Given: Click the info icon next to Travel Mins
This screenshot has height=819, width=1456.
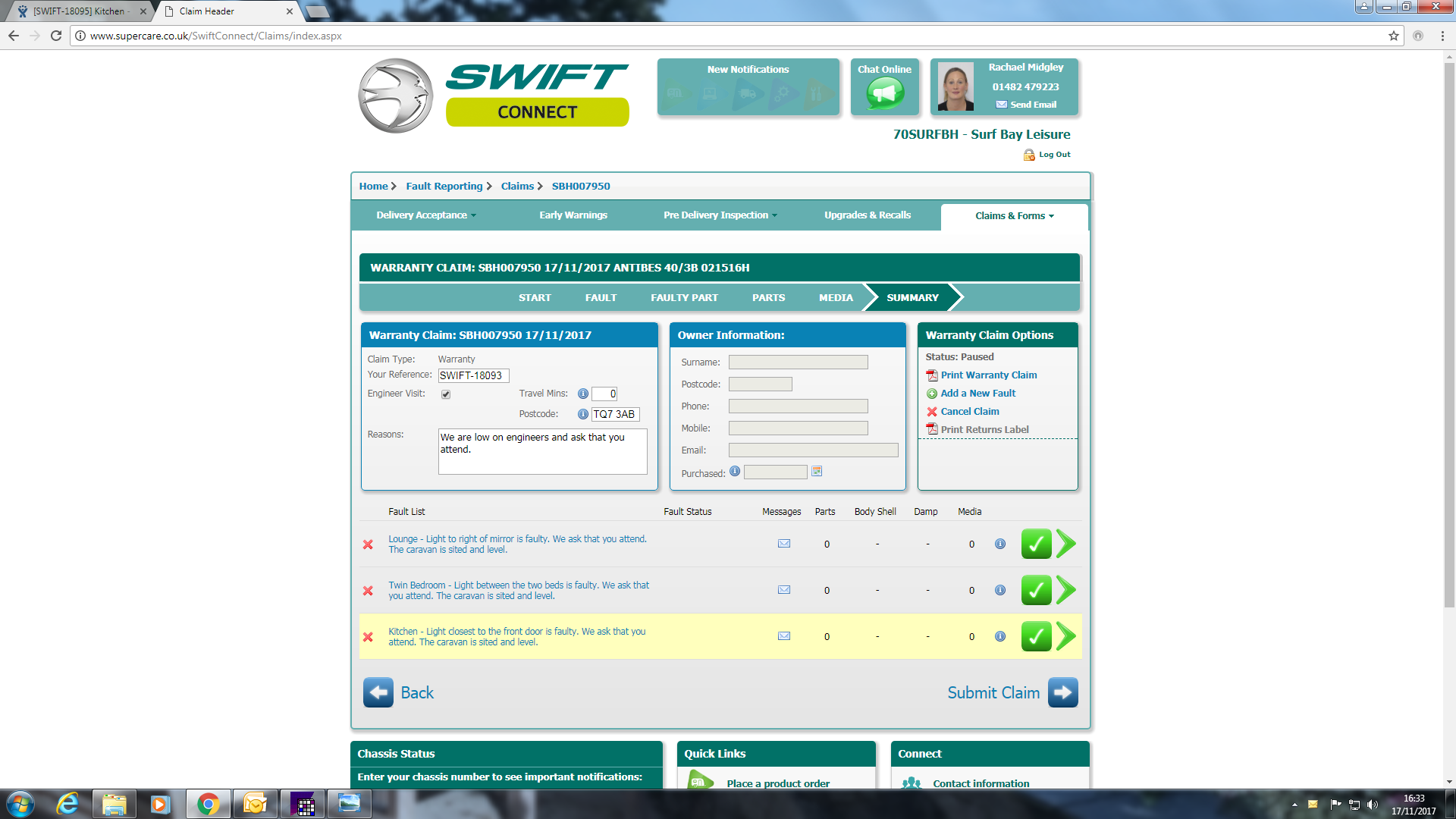Looking at the screenshot, I should point(582,394).
